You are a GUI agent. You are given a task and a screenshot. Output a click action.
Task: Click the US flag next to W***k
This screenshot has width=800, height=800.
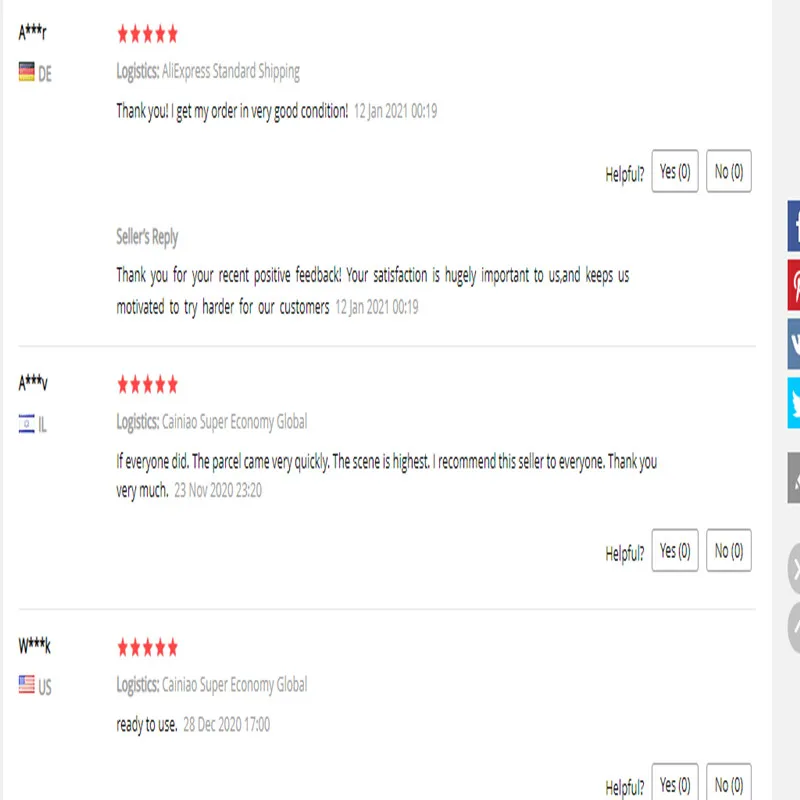click(27, 685)
